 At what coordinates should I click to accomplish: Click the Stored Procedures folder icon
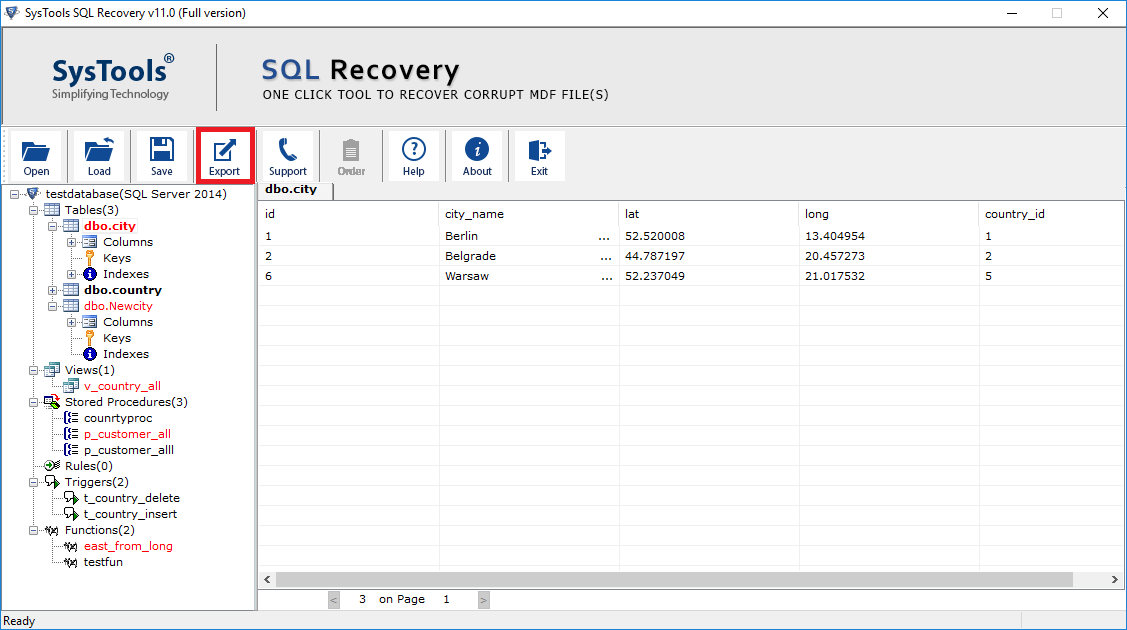52,402
